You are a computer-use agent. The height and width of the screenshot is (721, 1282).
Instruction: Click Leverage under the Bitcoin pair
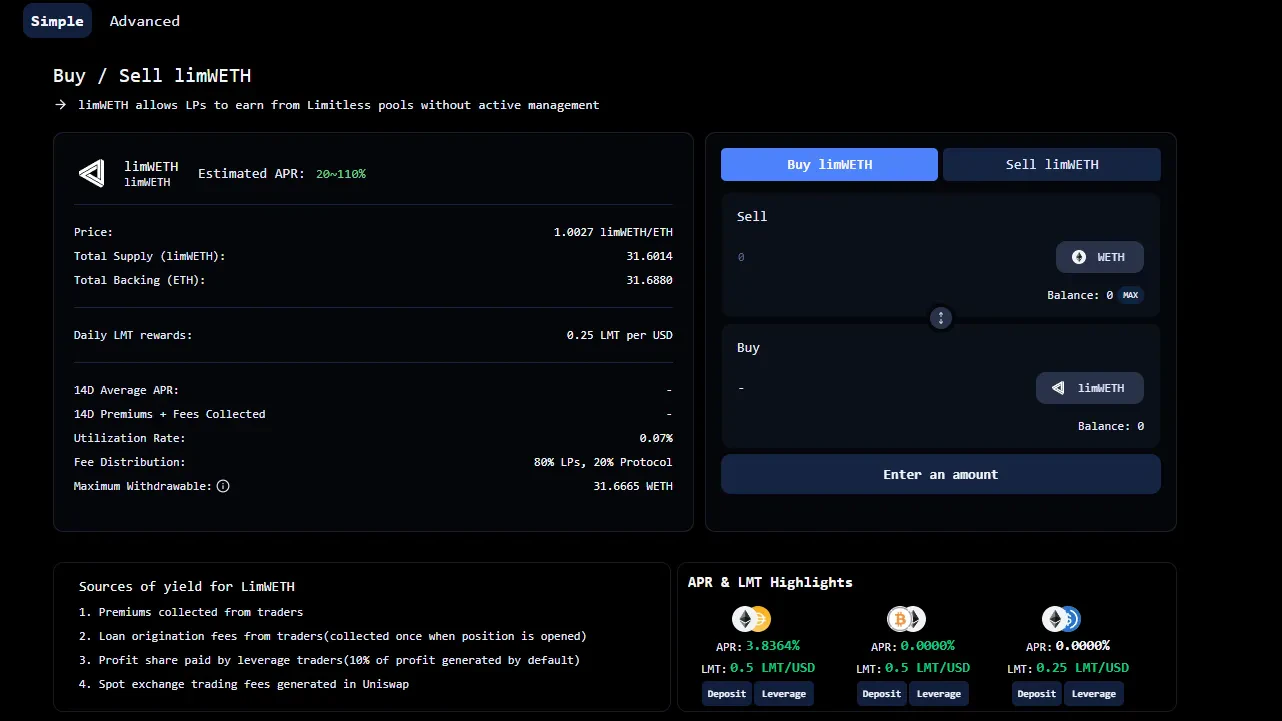pyautogui.click(x=939, y=694)
